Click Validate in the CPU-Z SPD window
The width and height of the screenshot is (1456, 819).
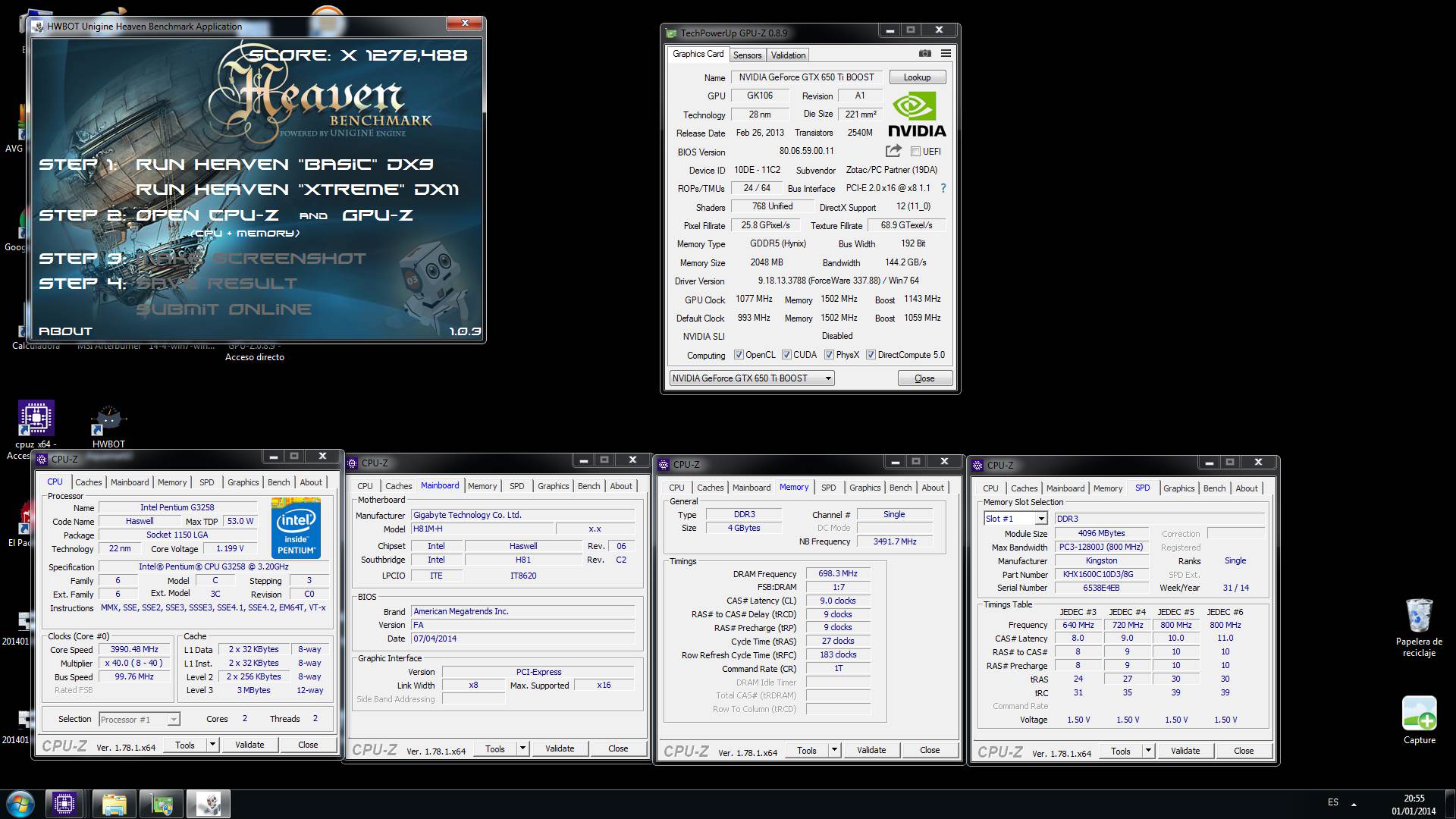click(x=1185, y=751)
